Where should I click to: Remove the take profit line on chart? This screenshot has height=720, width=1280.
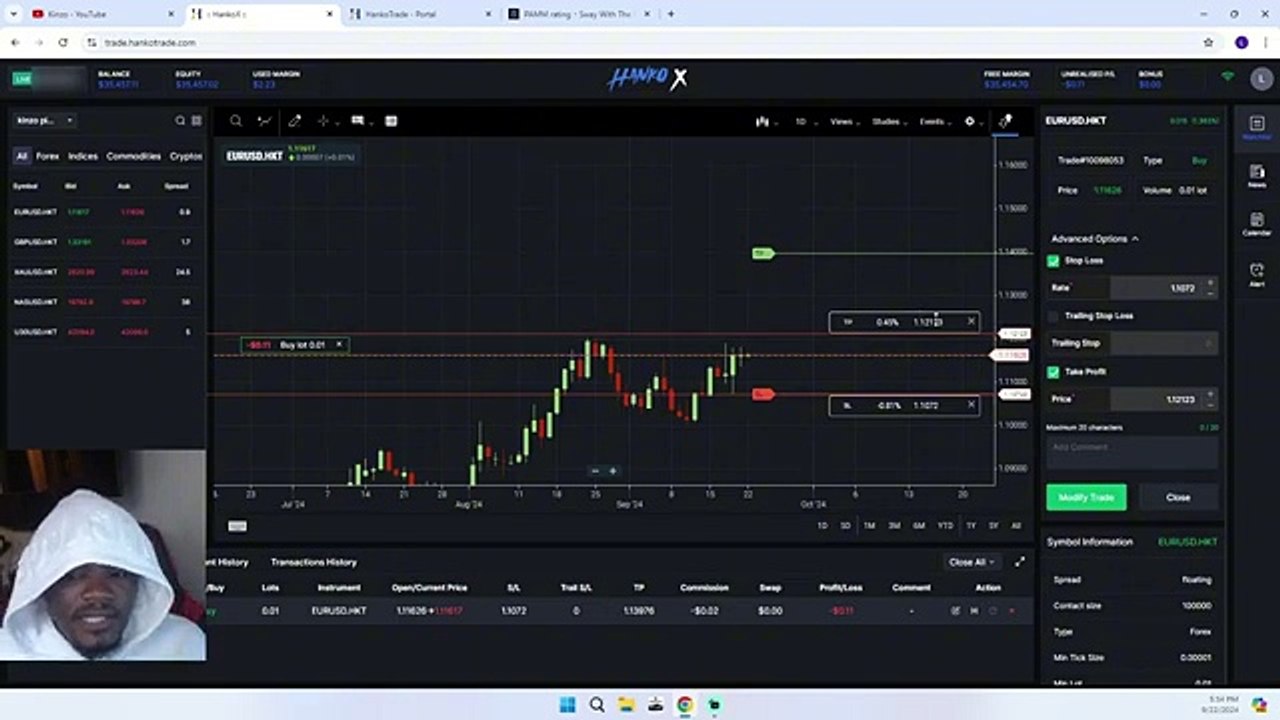[970, 322]
